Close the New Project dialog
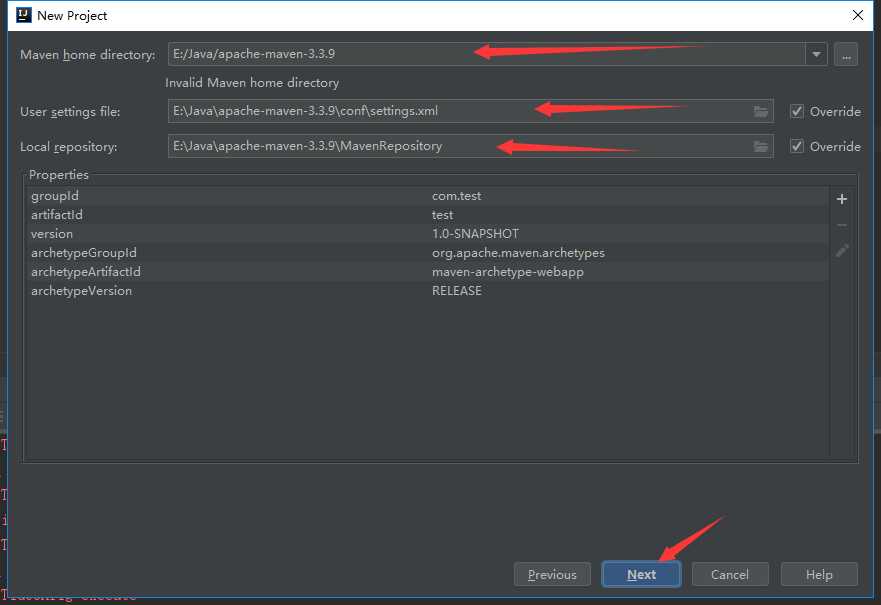 (857, 15)
